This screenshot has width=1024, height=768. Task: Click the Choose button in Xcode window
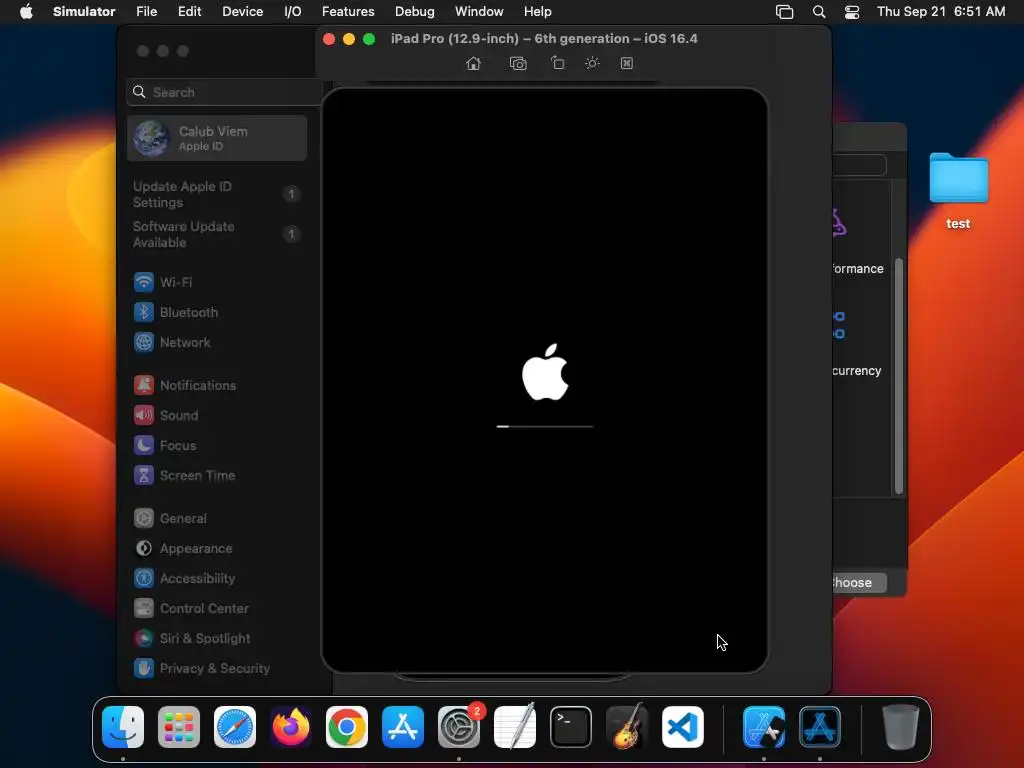(x=857, y=583)
